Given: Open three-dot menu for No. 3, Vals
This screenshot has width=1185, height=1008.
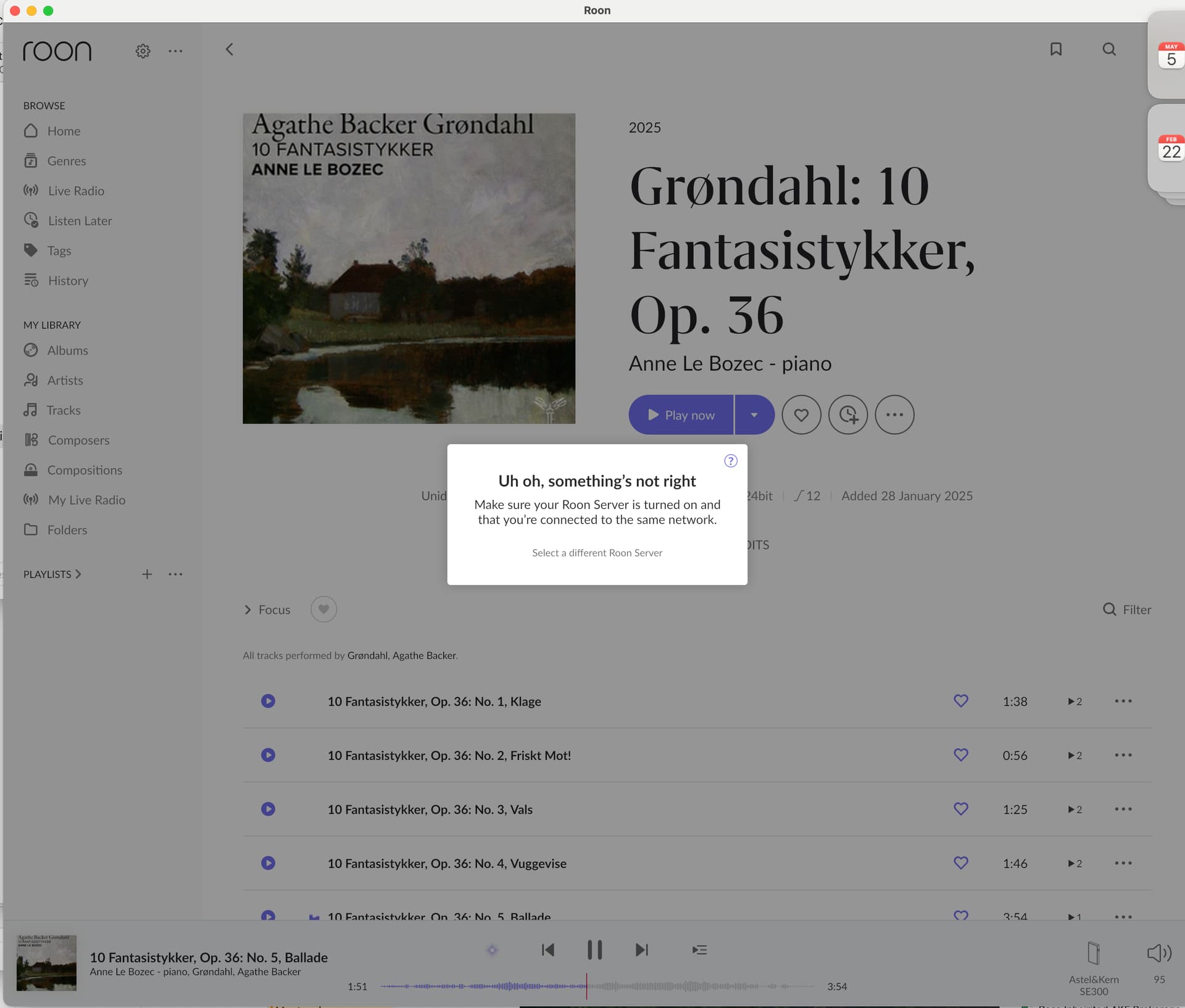Looking at the screenshot, I should click(1123, 809).
